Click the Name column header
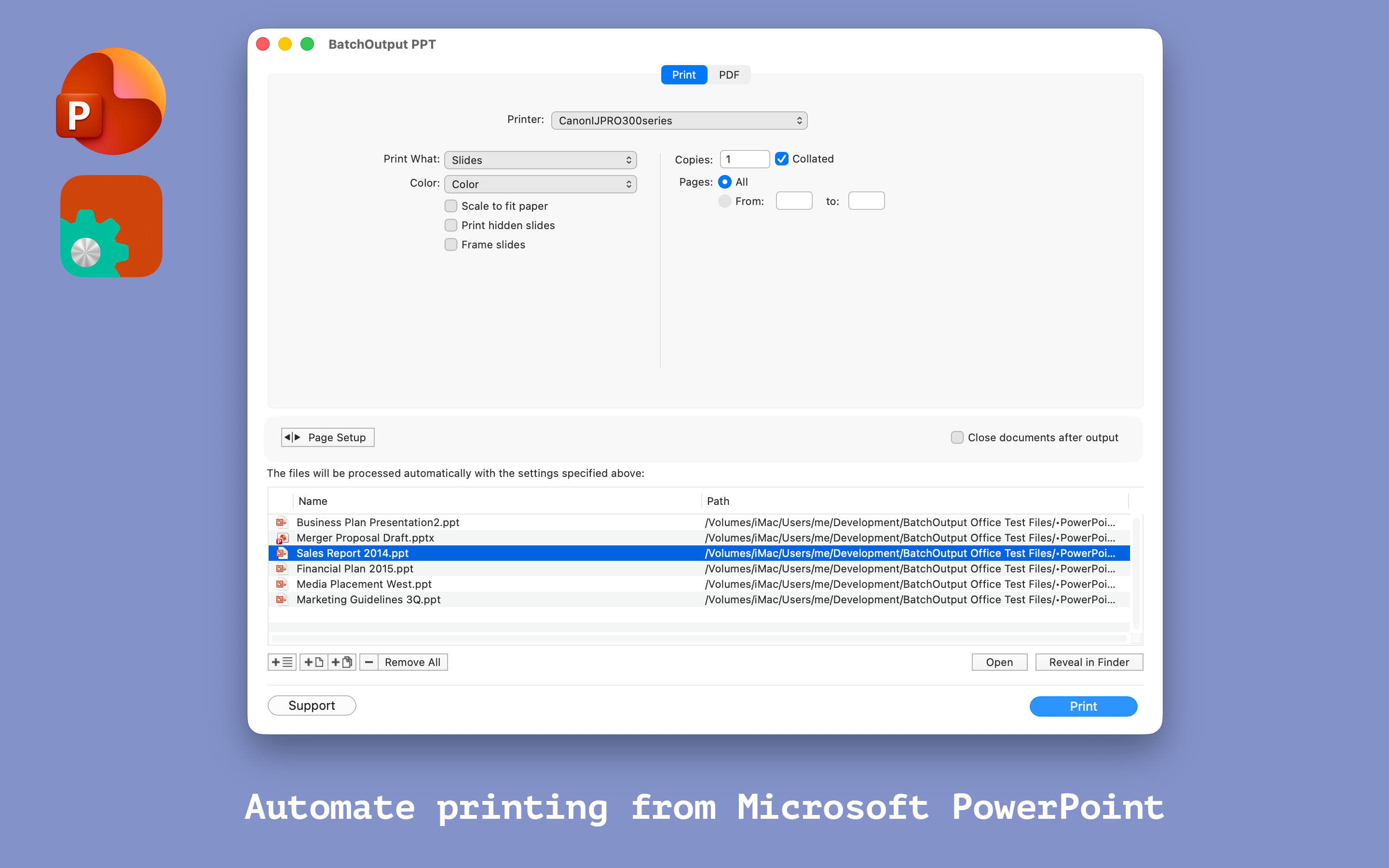The height and width of the screenshot is (868, 1389). point(497,501)
